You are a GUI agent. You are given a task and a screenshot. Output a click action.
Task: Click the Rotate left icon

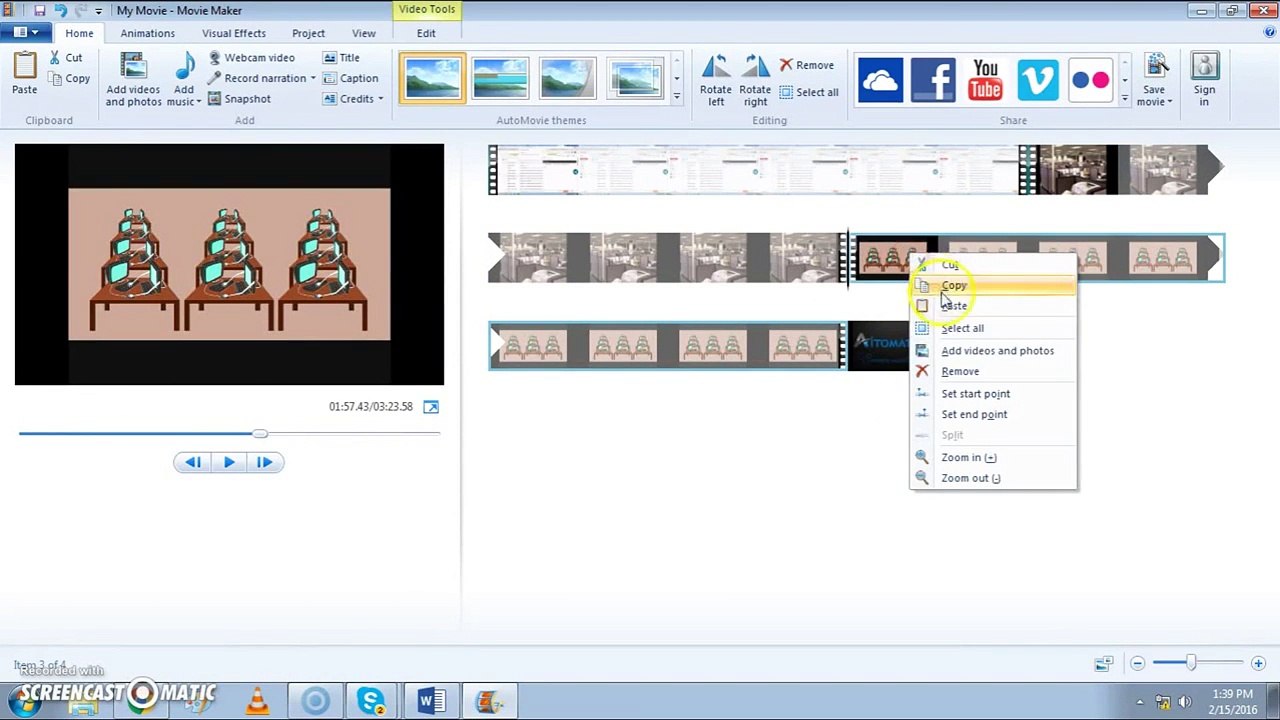(x=715, y=67)
